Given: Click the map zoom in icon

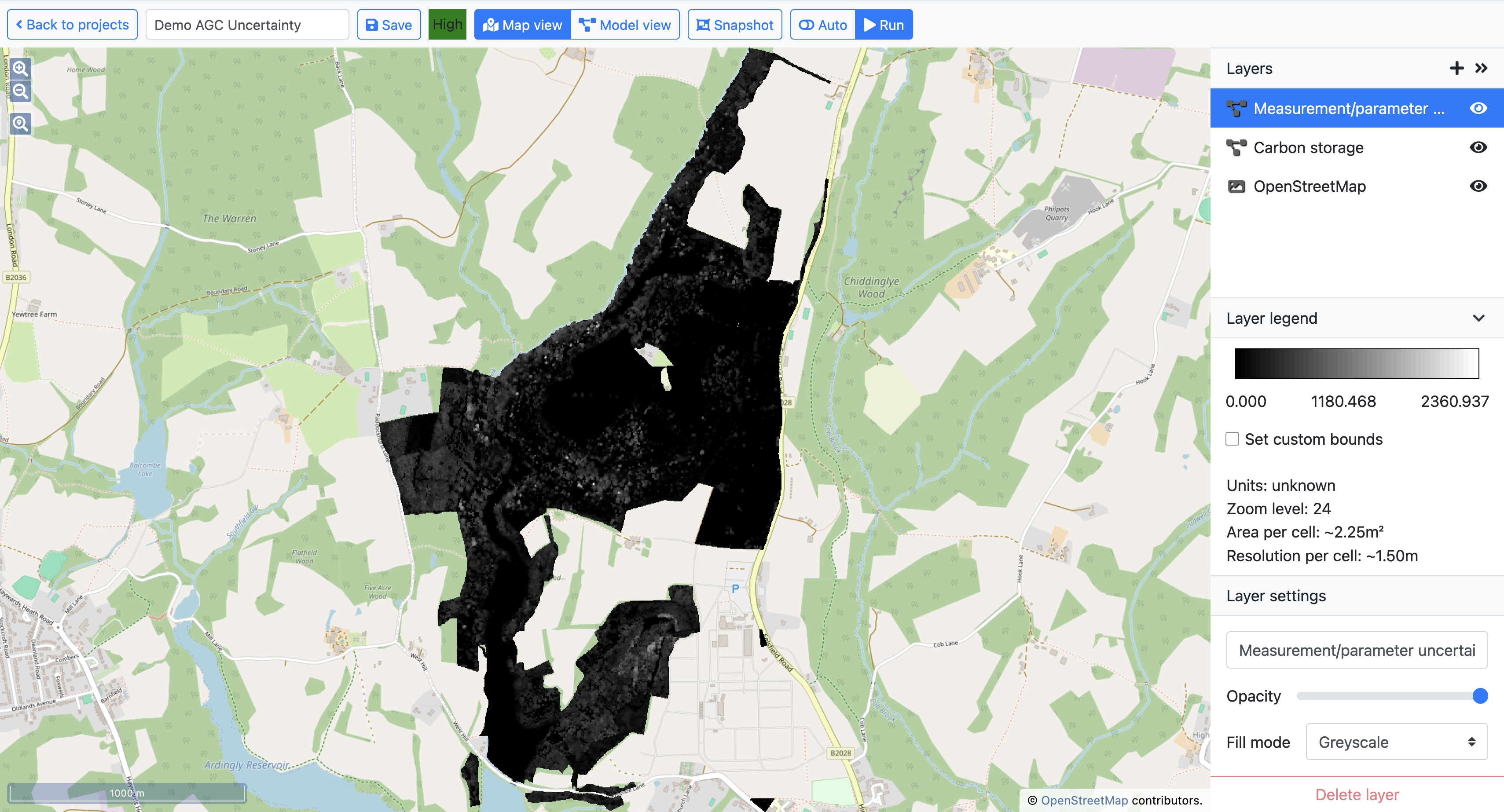Looking at the screenshot, I should tap(20, 68).
